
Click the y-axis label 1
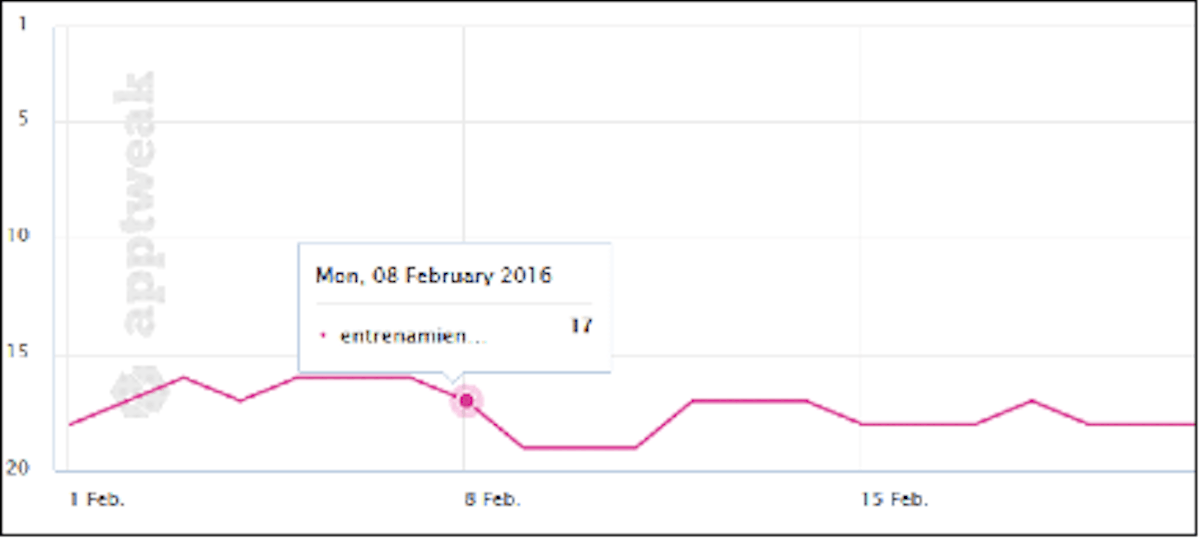point(22,22)
